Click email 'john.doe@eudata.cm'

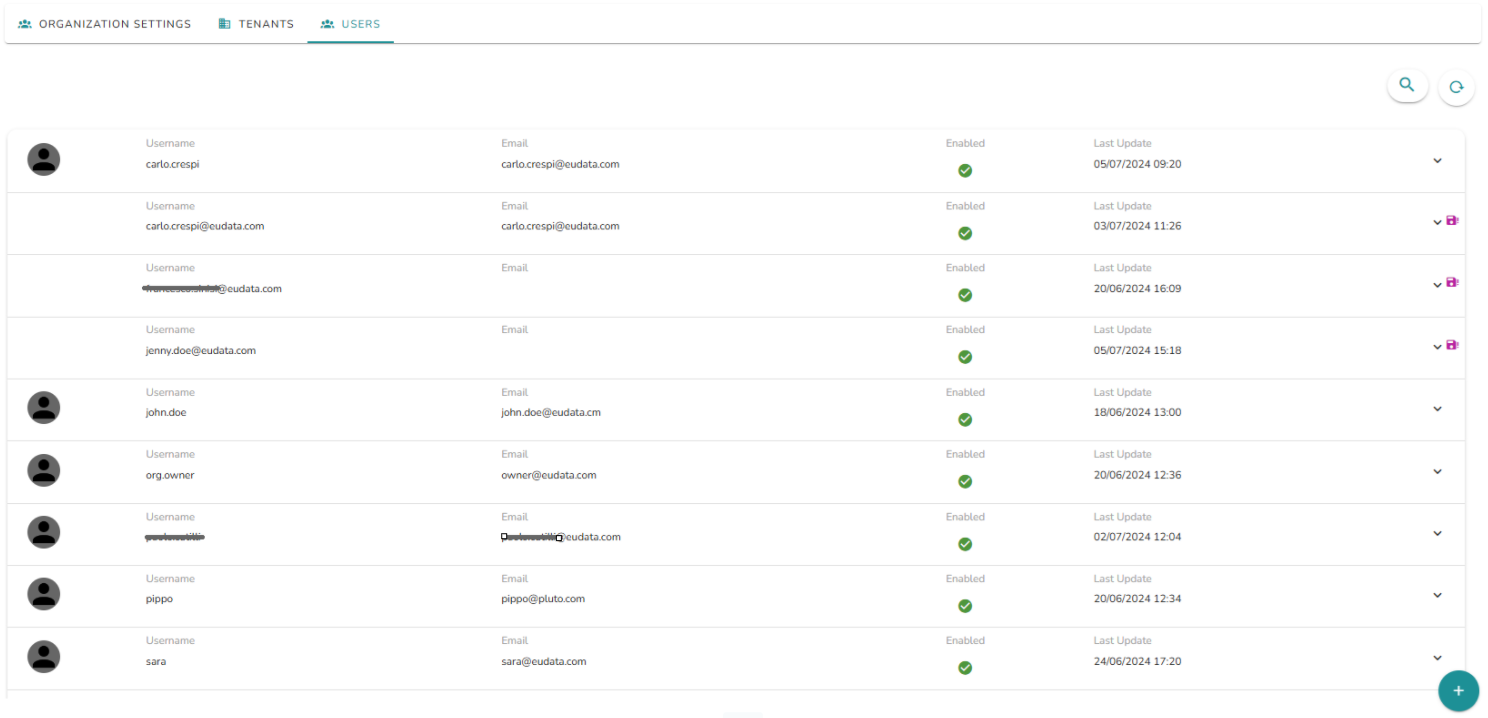coord(551,412)
